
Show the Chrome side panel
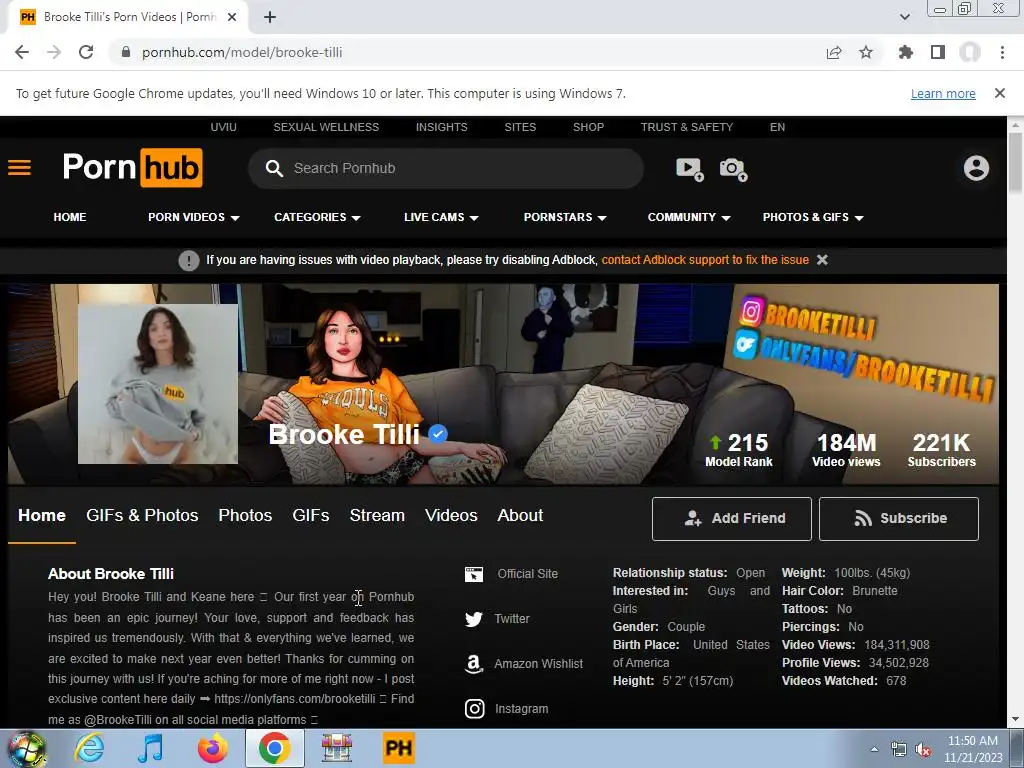coord(938,52)
